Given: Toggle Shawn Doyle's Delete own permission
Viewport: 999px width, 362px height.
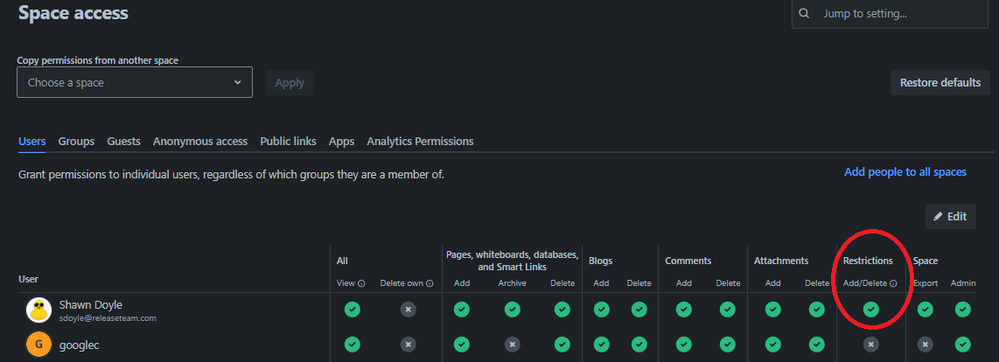Looking at the screenshot, I should [x=408, y=310].
